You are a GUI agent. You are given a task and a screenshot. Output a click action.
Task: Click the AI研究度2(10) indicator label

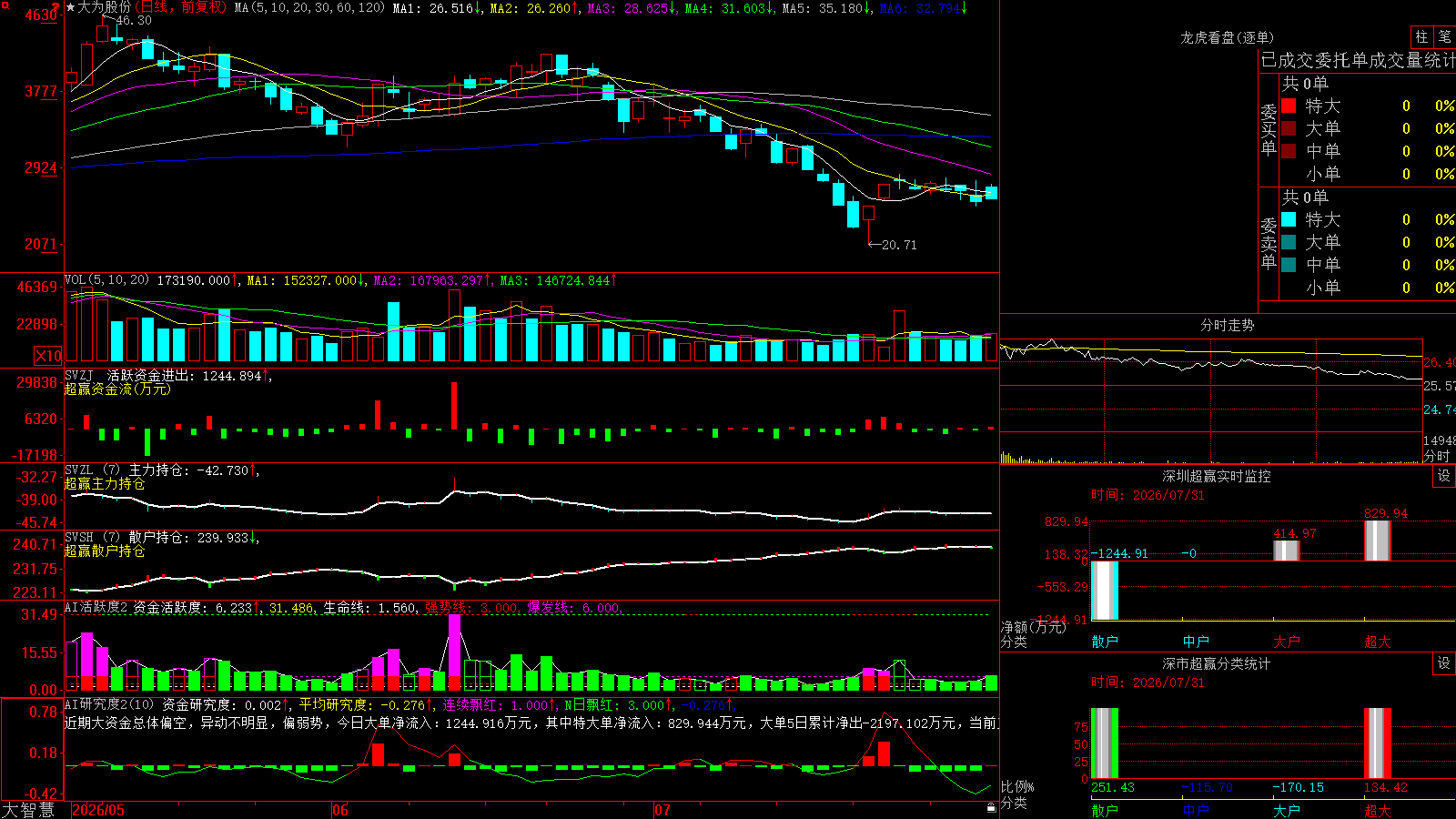[109, 704]
